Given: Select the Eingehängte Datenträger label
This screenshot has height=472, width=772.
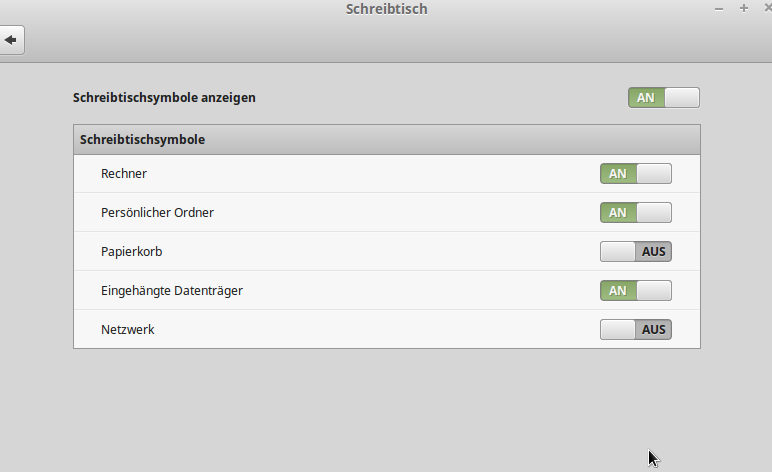Looking at the screenshot, I should point(172,290).
